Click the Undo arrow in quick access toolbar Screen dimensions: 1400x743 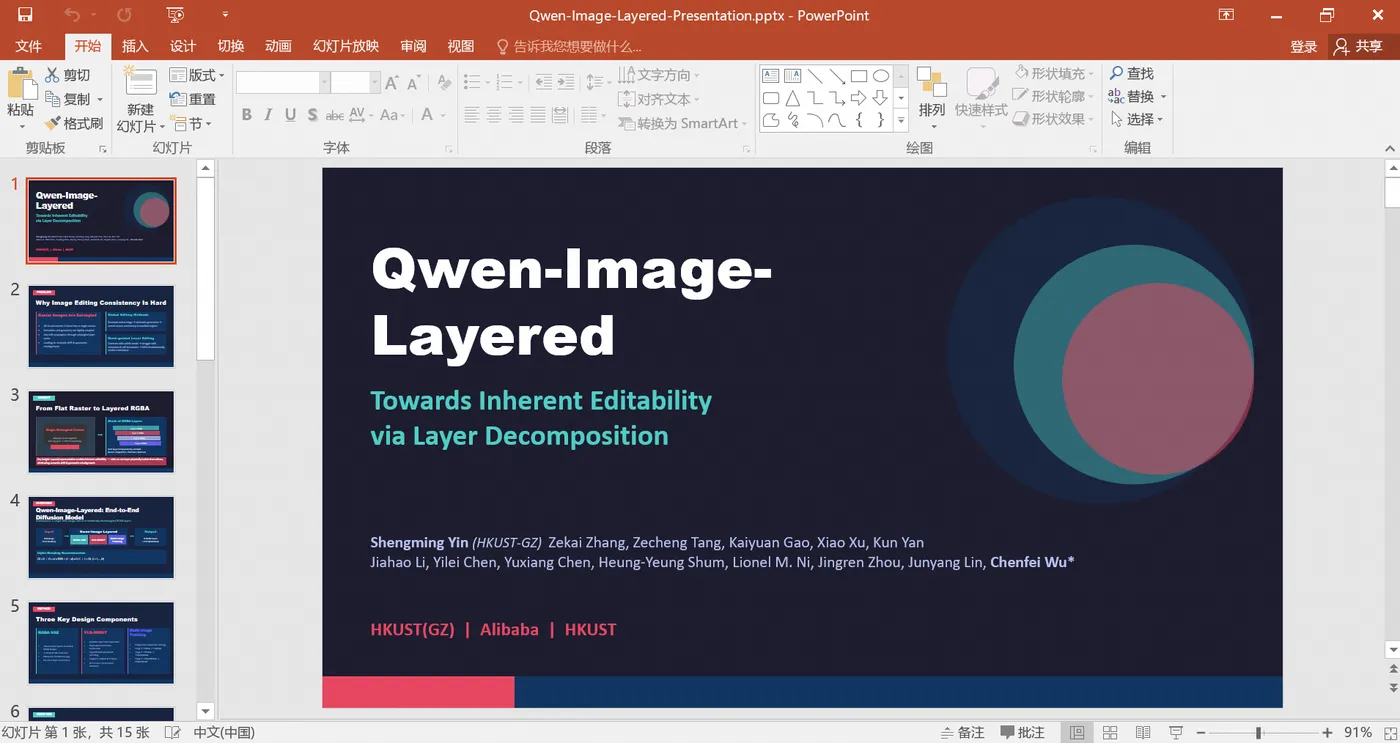click(x=72, y=15)
